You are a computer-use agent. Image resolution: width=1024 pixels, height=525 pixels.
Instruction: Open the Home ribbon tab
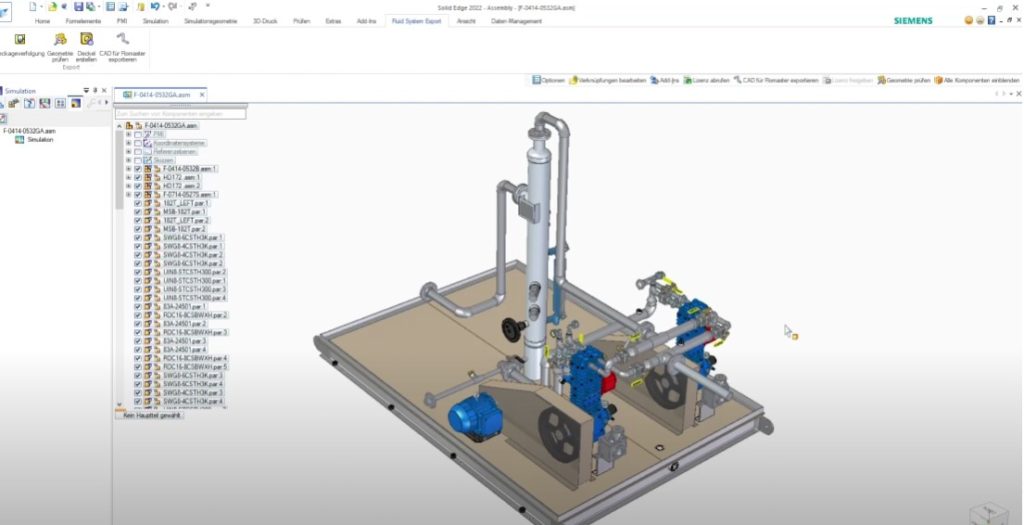42,21
